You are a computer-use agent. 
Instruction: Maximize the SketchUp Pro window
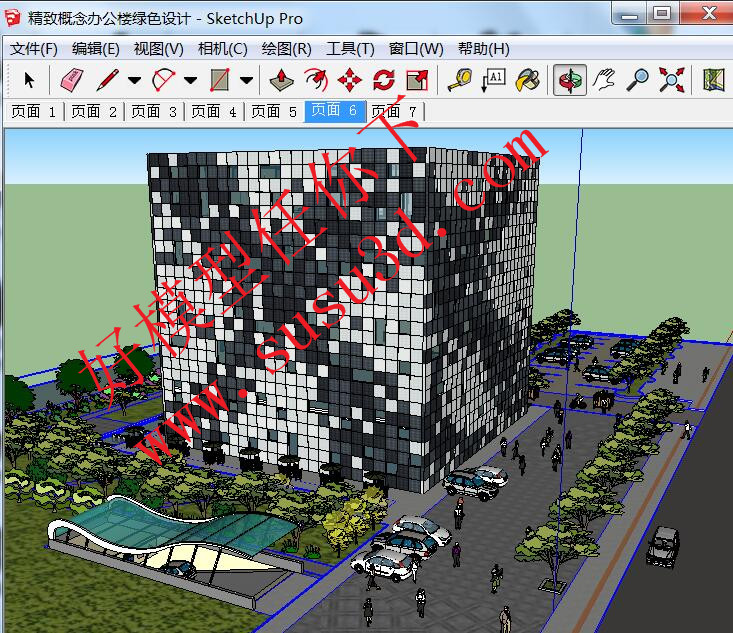[662, 13]
